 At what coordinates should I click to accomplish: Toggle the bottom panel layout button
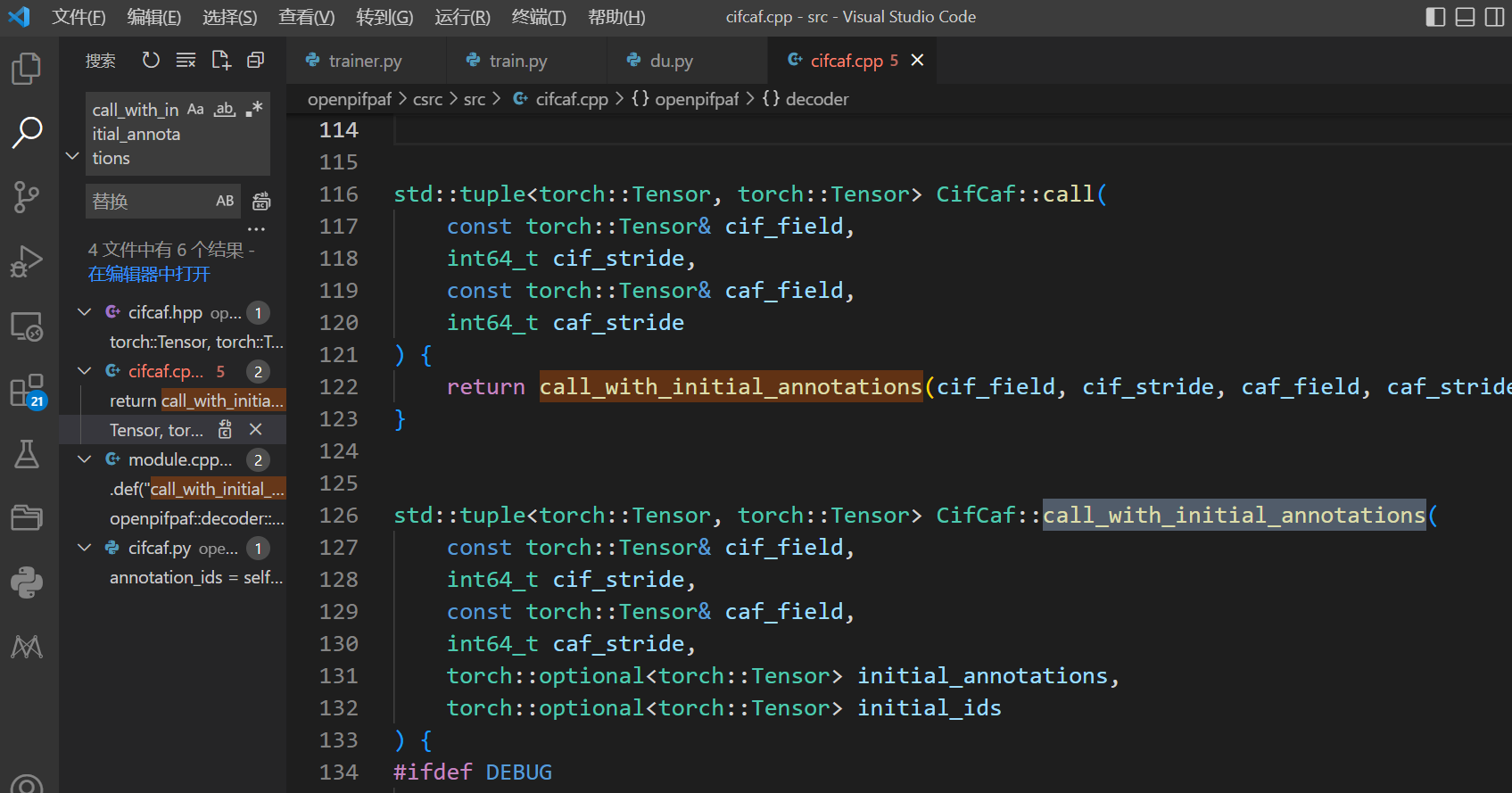(1465, 17)
